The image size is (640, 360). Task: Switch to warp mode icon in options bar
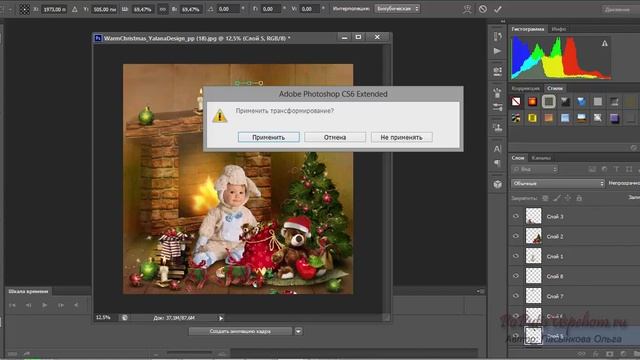pyautogui.click(x=467, y=9)
